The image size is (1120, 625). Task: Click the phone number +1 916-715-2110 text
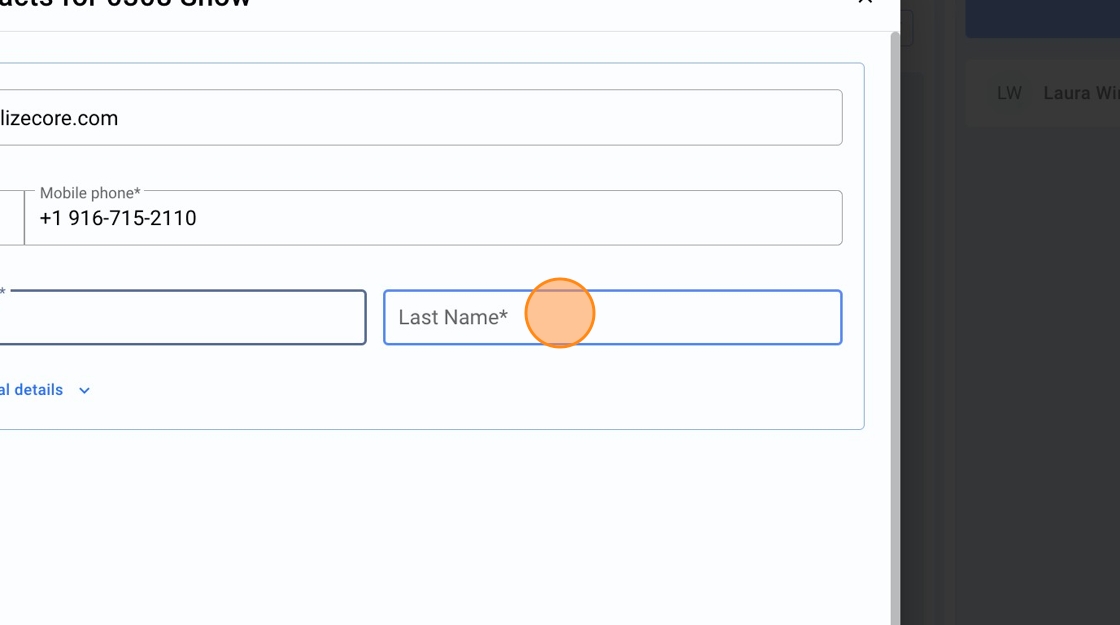(x=118, y=218)
